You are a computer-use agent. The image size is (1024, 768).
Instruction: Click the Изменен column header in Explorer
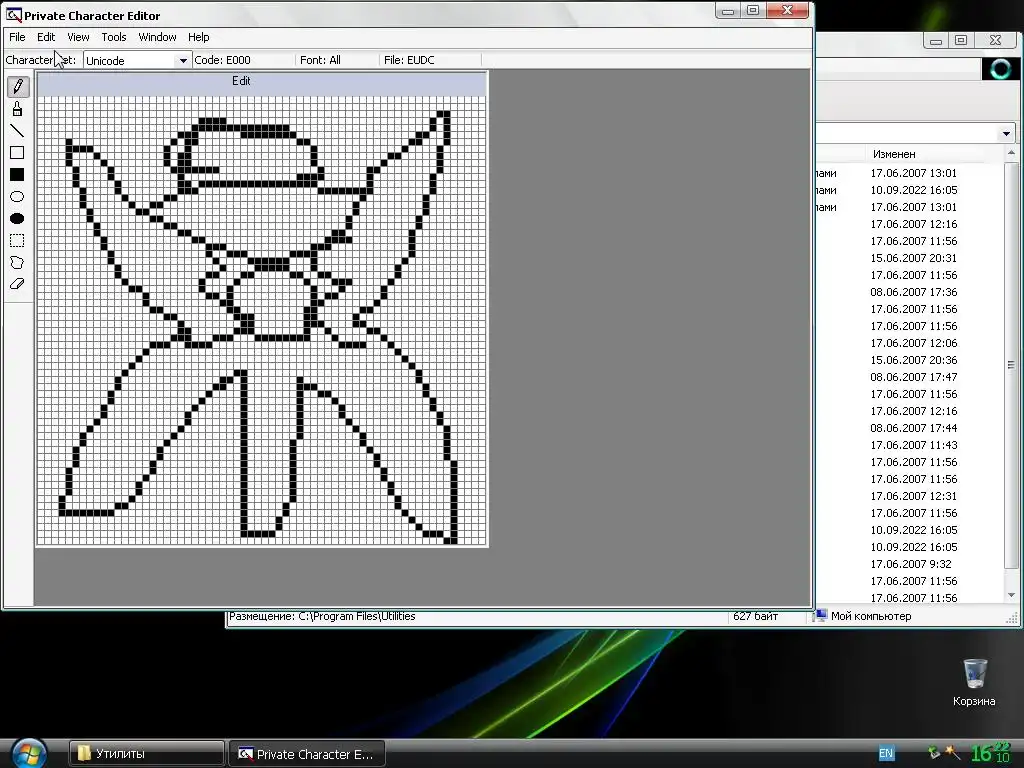tap(894, 154)
